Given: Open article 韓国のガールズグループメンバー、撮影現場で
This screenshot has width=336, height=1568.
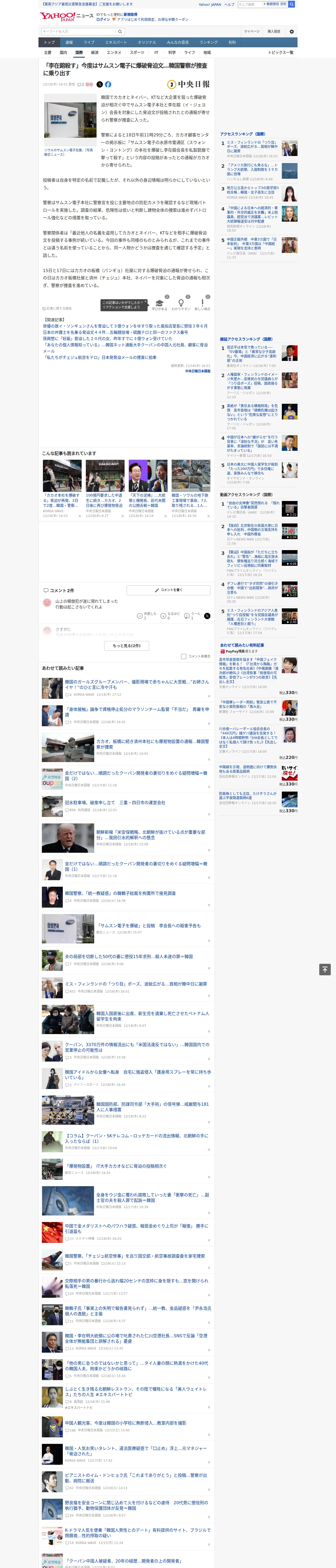Looking at the screenshot, I should [x=137, y=684].
